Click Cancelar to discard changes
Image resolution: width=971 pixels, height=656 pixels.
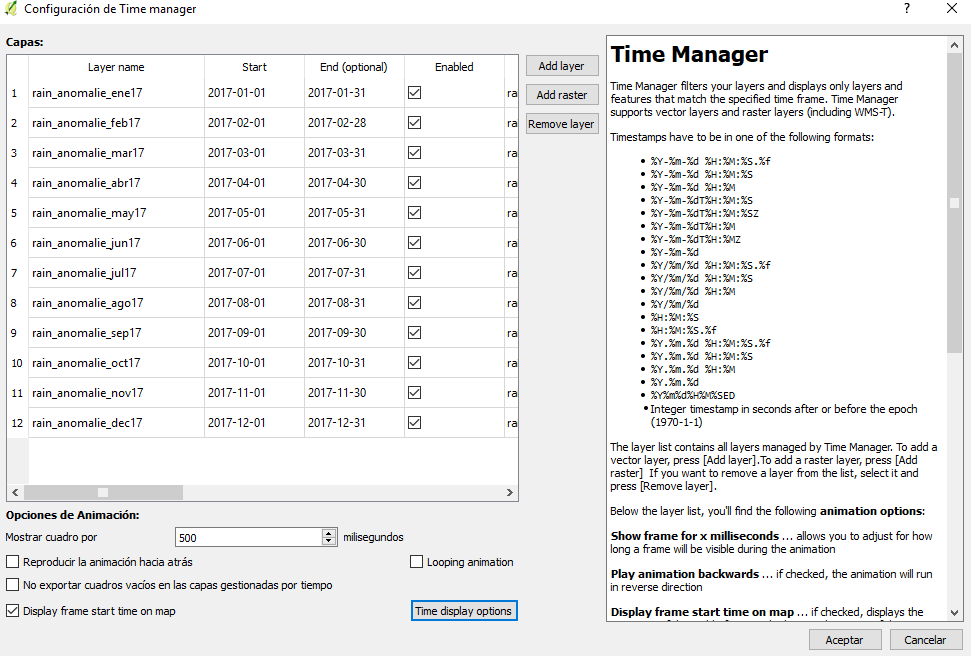point(925,640)
